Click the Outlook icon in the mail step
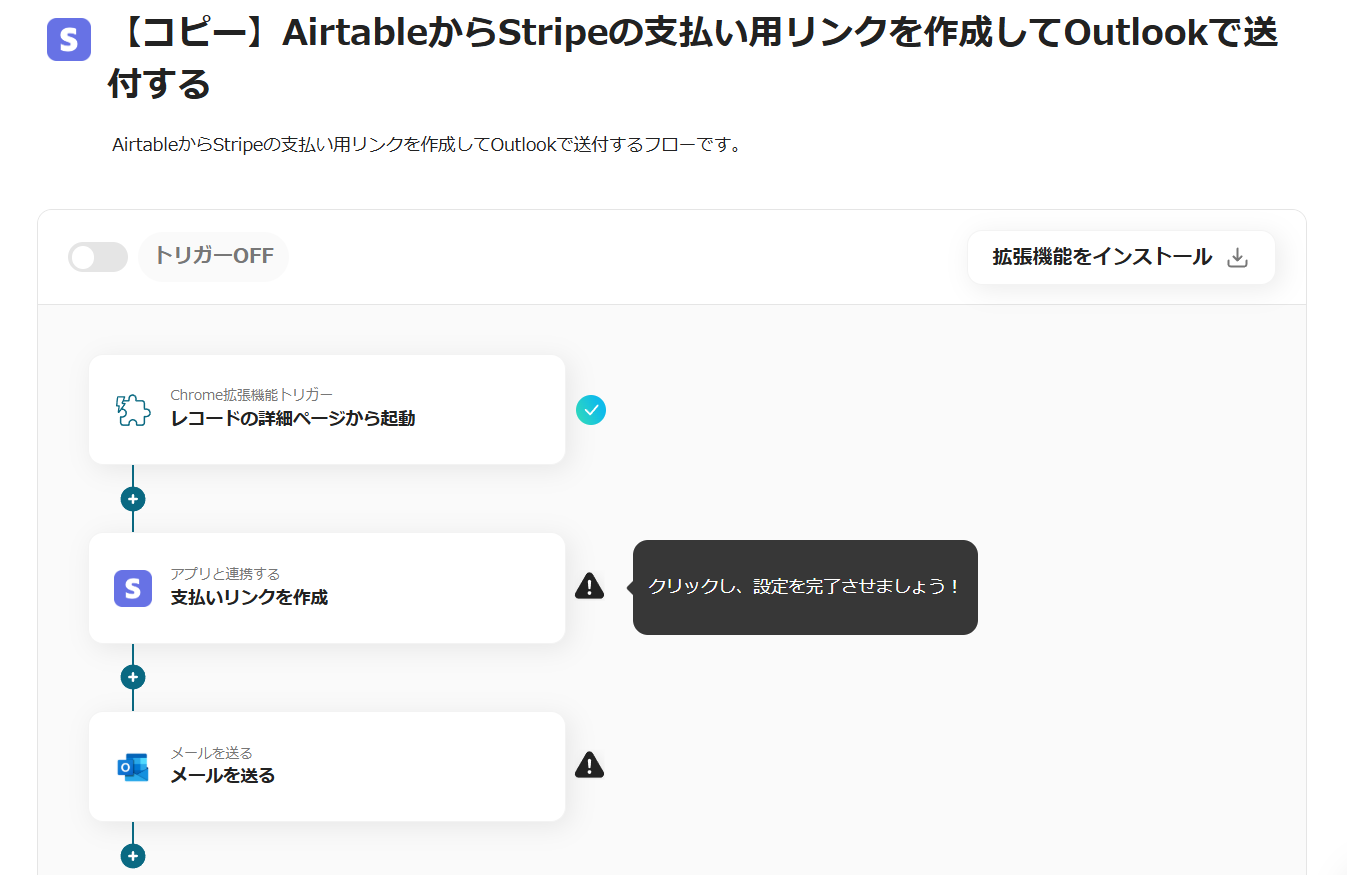Image resolution: width=1347 pixels, height=875 pixels. 133,767
